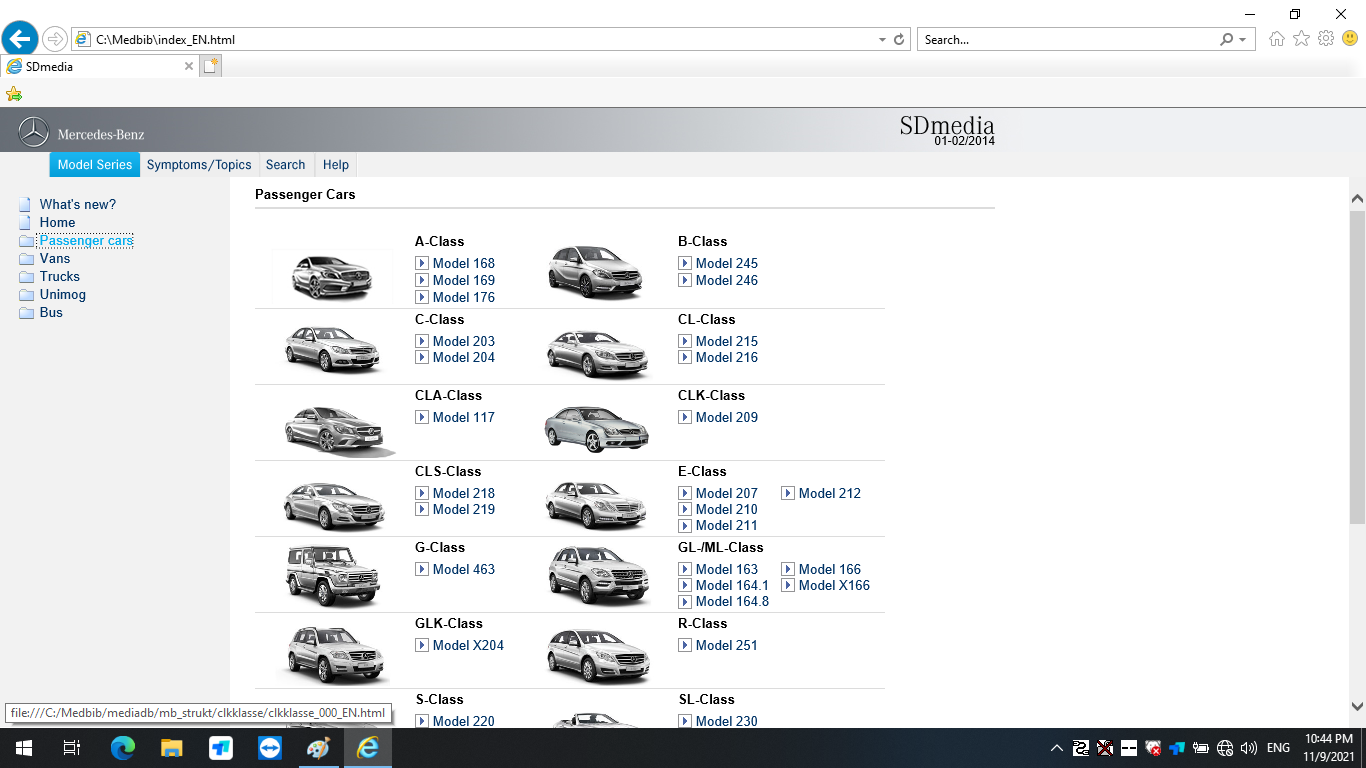Switch to the Symptoms/Topics tab
Screen dimensions: 1366x768
[199, 165]
